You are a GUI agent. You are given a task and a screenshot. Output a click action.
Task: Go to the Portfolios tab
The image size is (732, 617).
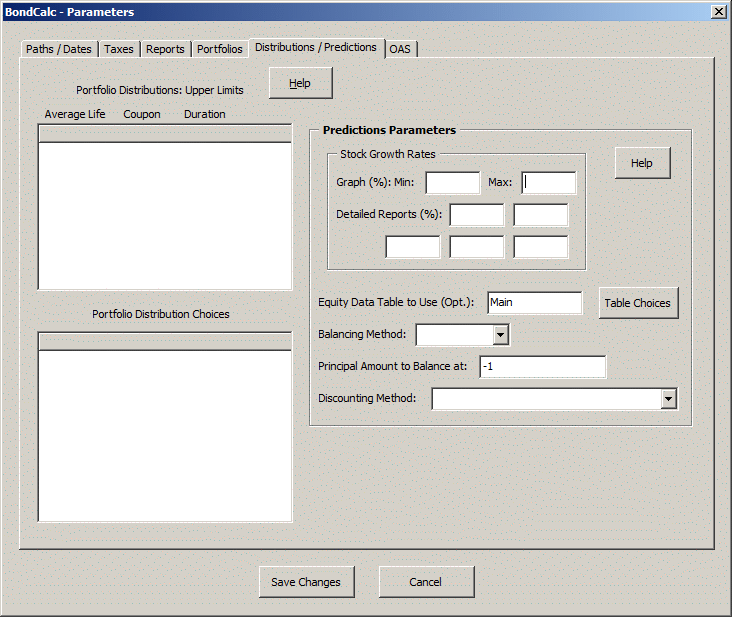[x=220, y=49]
